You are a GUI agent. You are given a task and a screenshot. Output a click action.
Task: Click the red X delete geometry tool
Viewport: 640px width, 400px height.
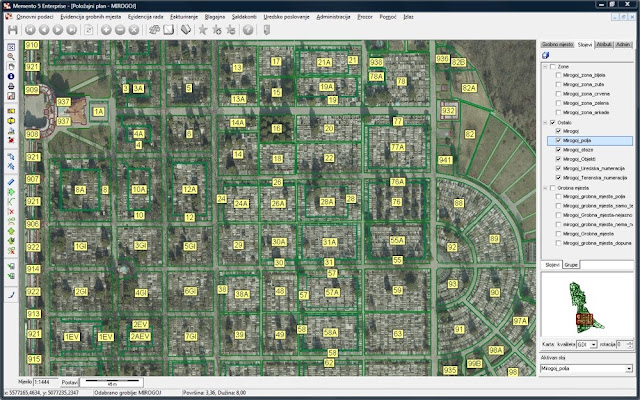pyautogui.click(x=11, y=211)
